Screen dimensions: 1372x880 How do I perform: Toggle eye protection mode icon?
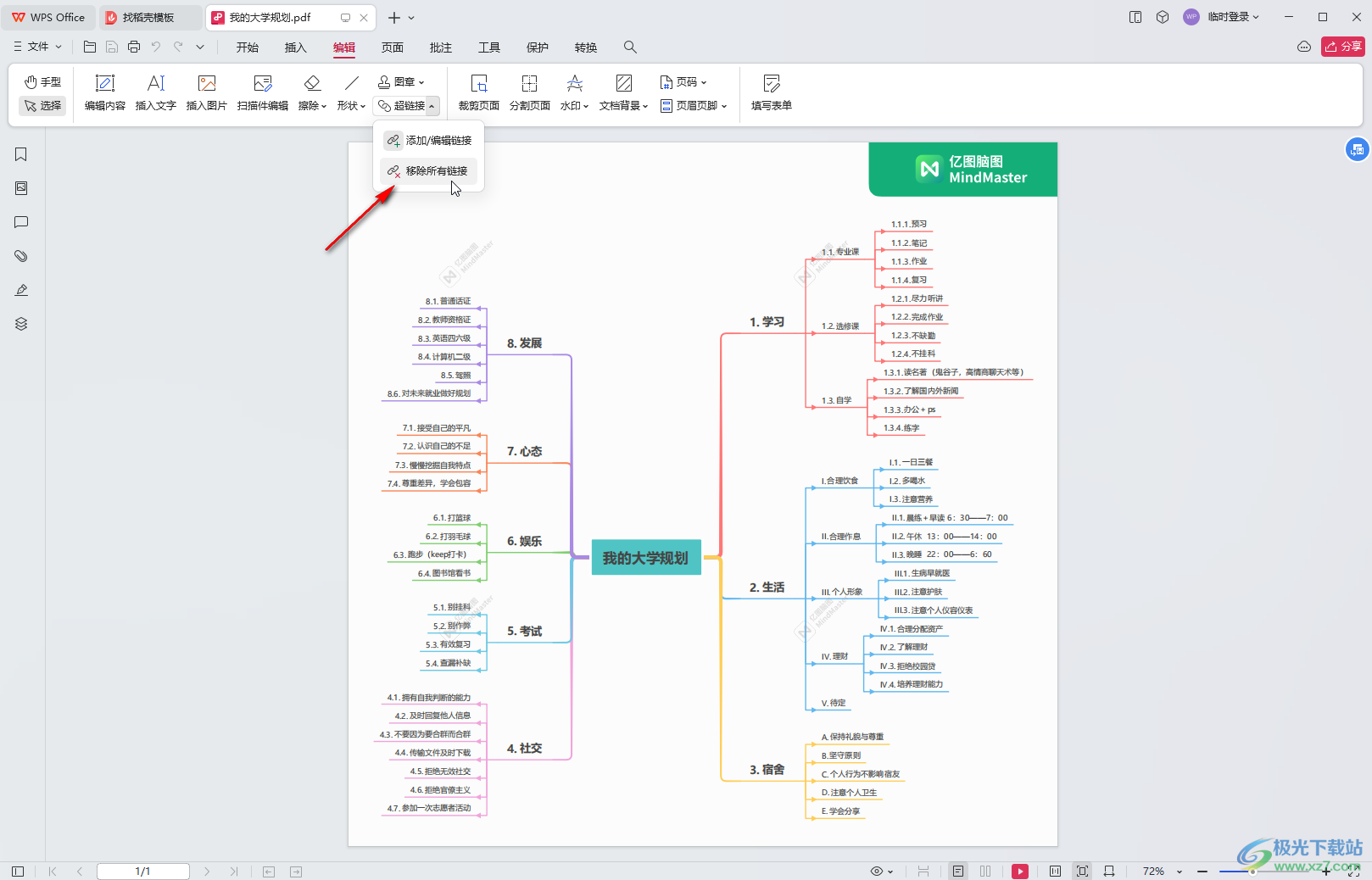click(x=877, y=871)
